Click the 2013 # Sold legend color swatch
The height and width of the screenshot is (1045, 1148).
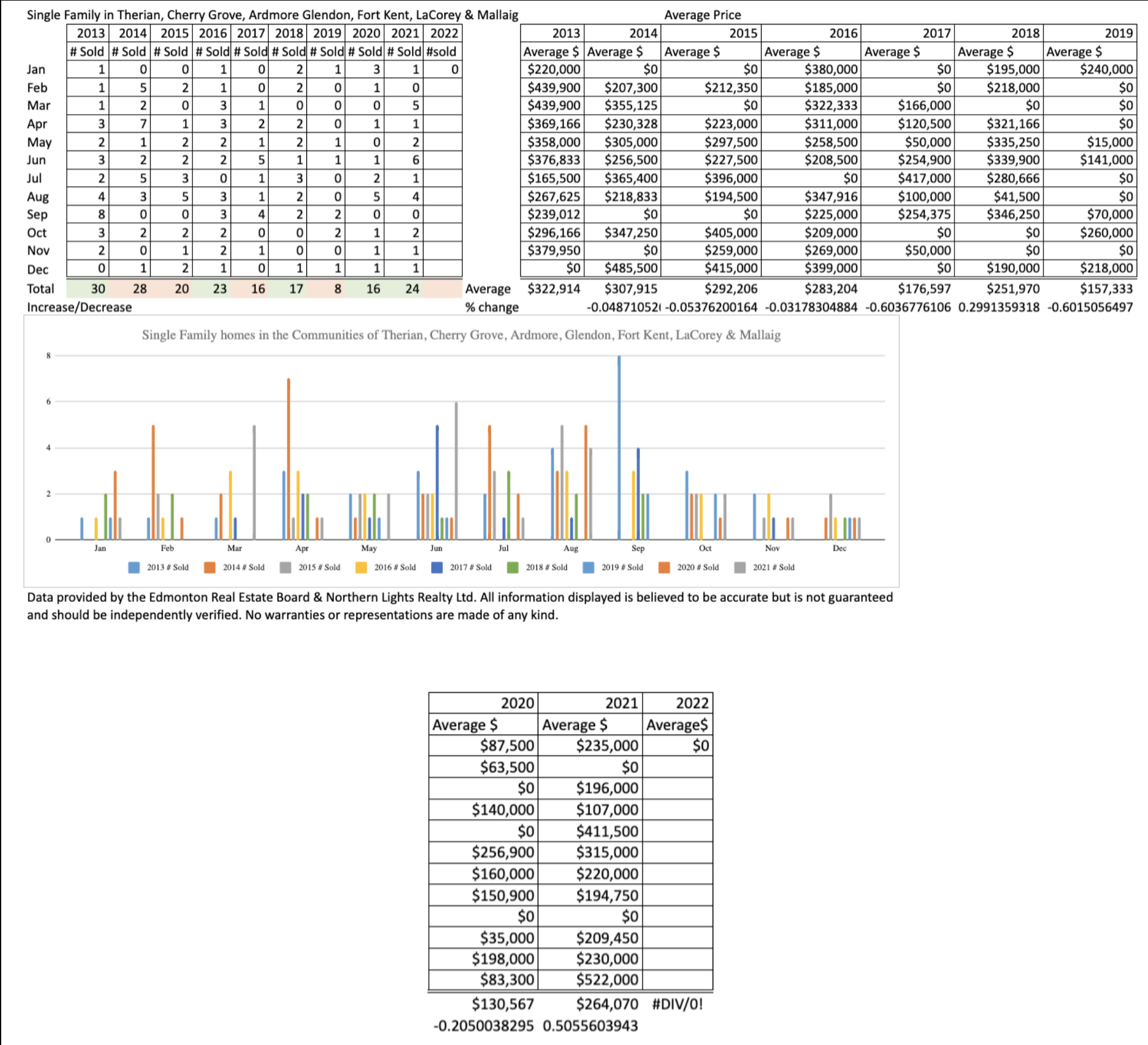134,567
